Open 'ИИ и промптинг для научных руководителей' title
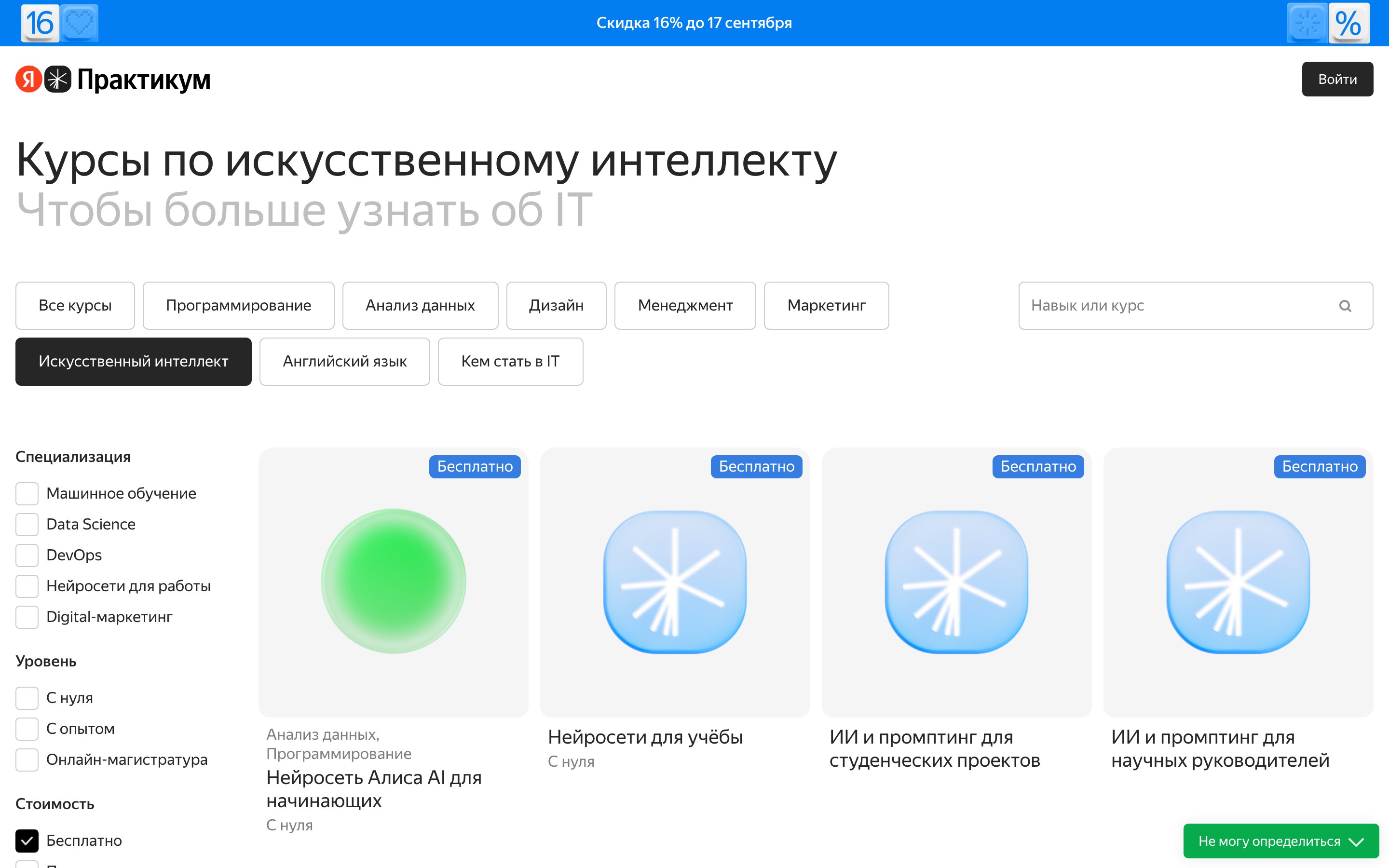Viewport: 1389px width, 868px height. pos(1220,748)
